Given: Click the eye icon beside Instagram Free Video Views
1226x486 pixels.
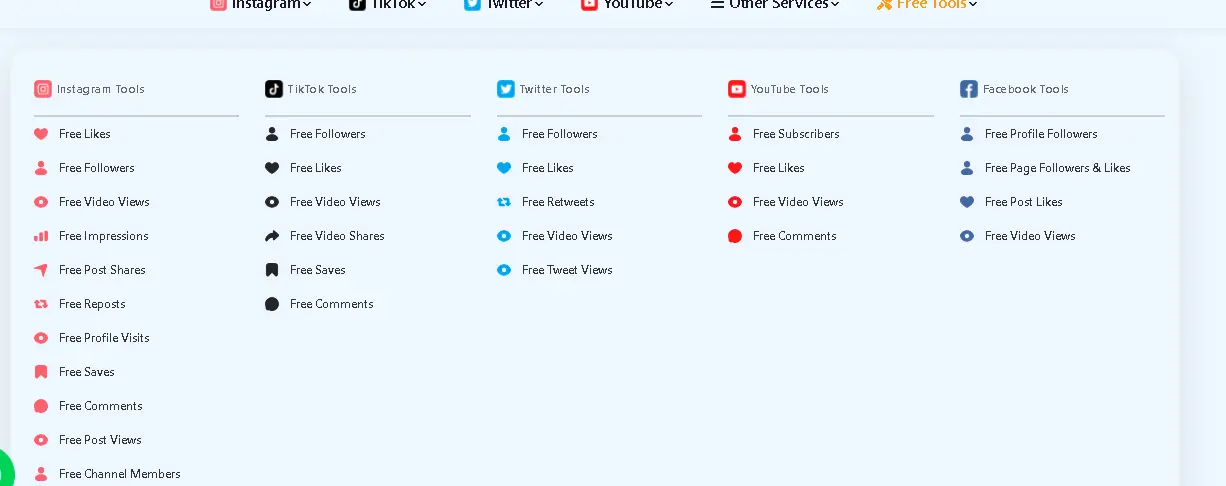Looking at the screenshot, I should coord(41,202).
